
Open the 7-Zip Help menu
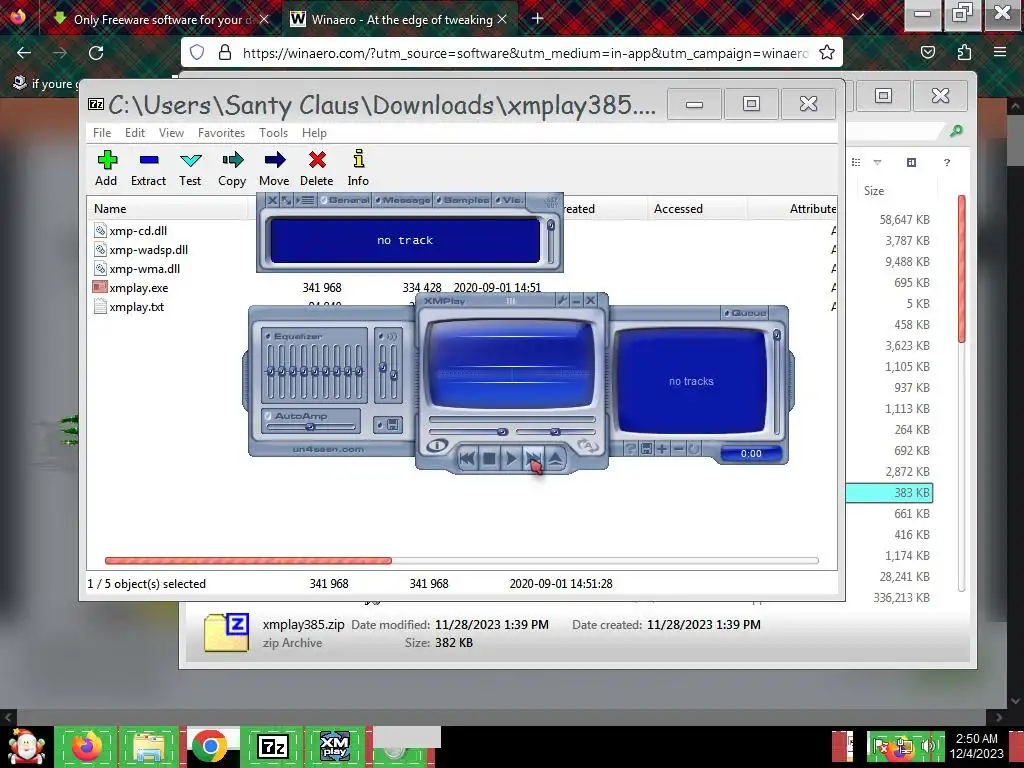coord(314,133)
